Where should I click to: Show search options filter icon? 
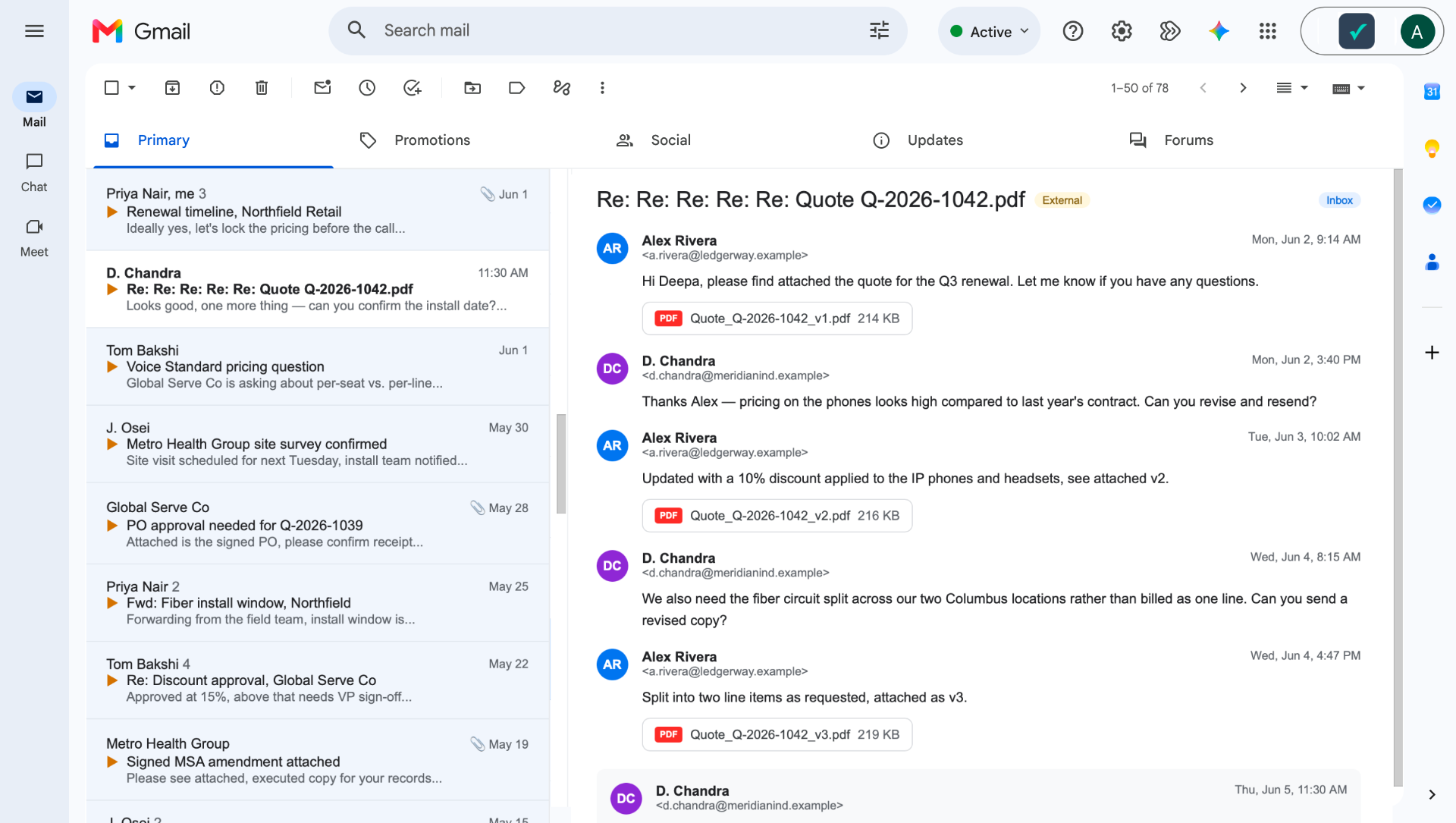coord(879,30)
